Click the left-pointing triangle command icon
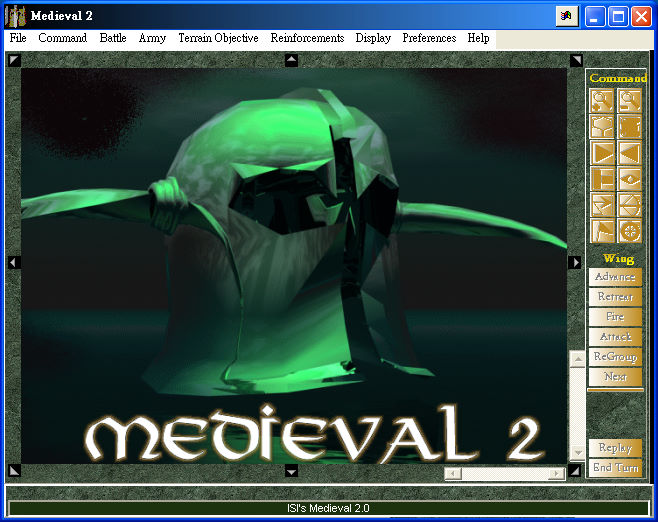The width and height of the screenshot is (658, 522). 629,153
